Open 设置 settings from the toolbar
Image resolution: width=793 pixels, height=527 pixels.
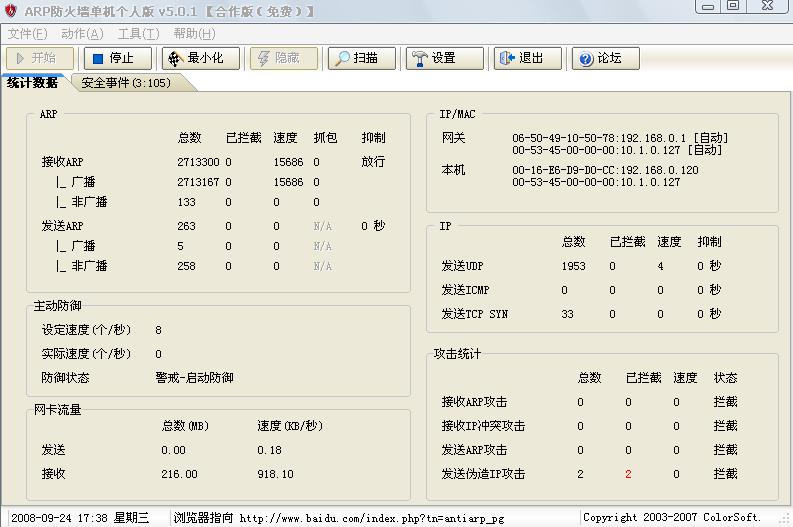[444, 58]
